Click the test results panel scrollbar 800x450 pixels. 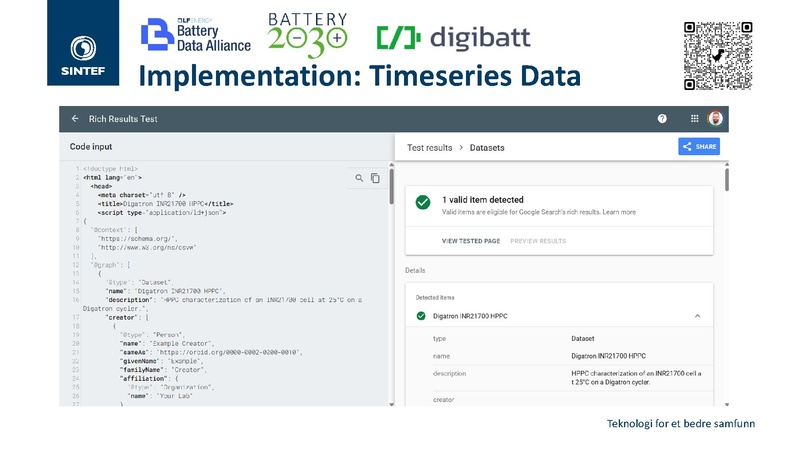coord(726,180)
